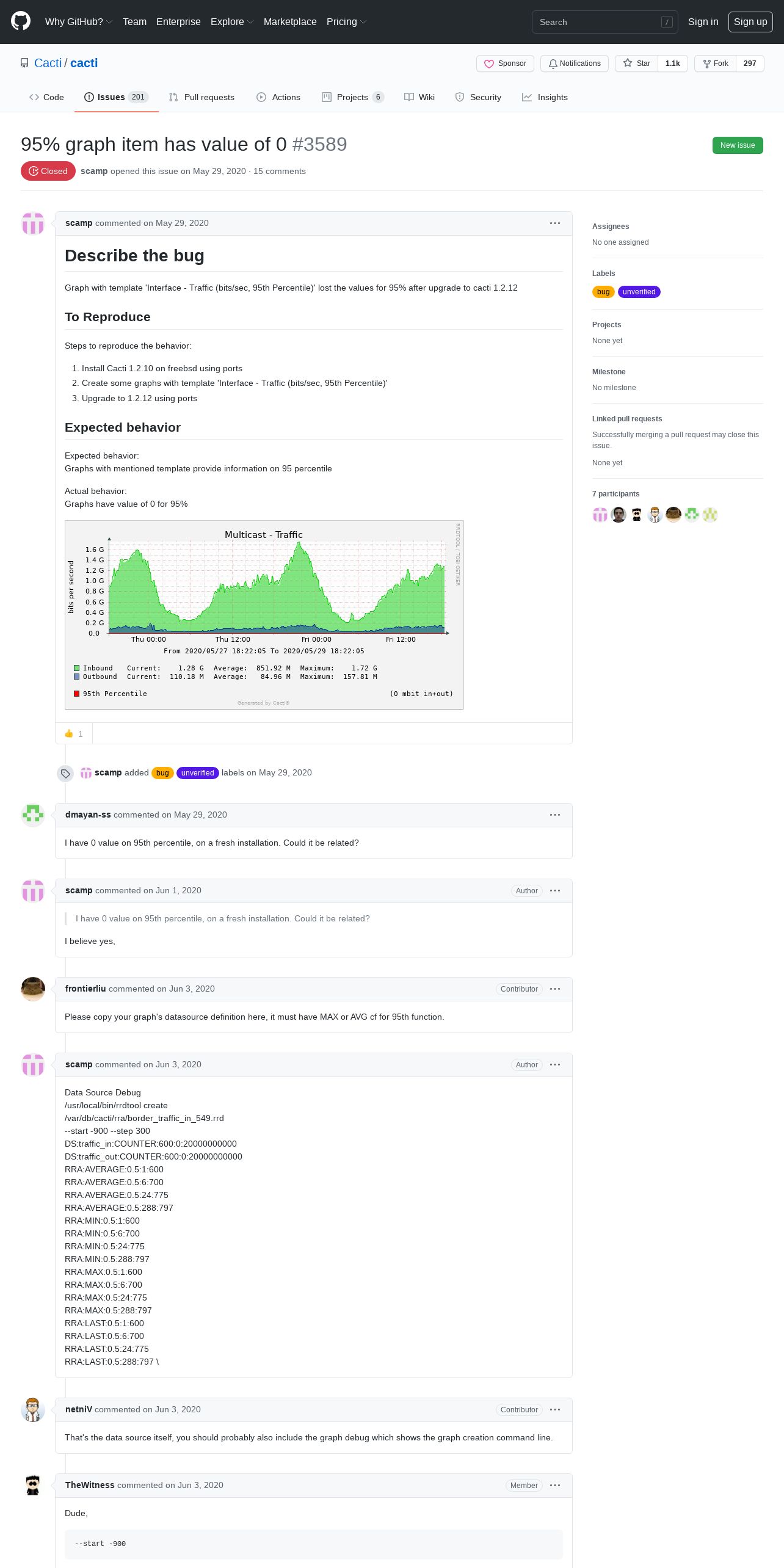
Task: Open the 1.1k stargazers count
Action: point(673,64)
